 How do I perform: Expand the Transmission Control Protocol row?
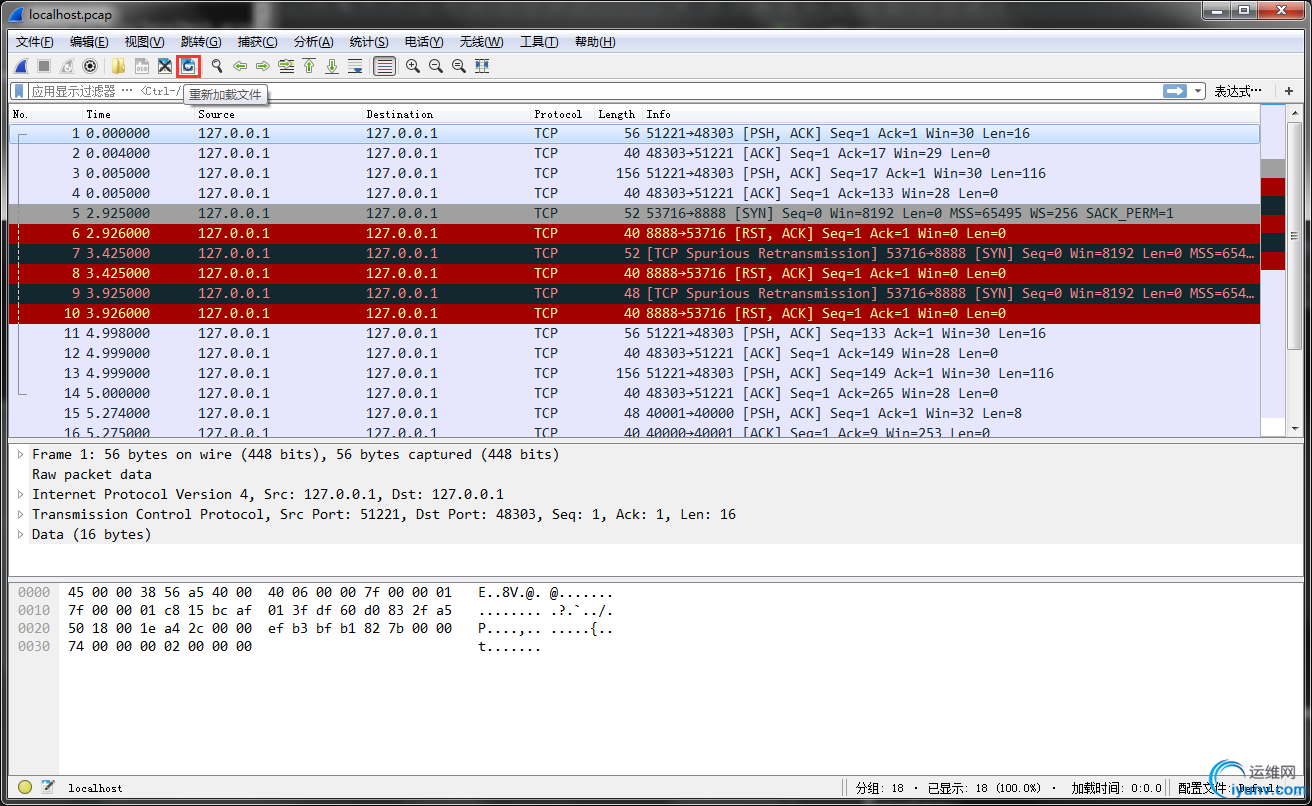tap(20, 514)
